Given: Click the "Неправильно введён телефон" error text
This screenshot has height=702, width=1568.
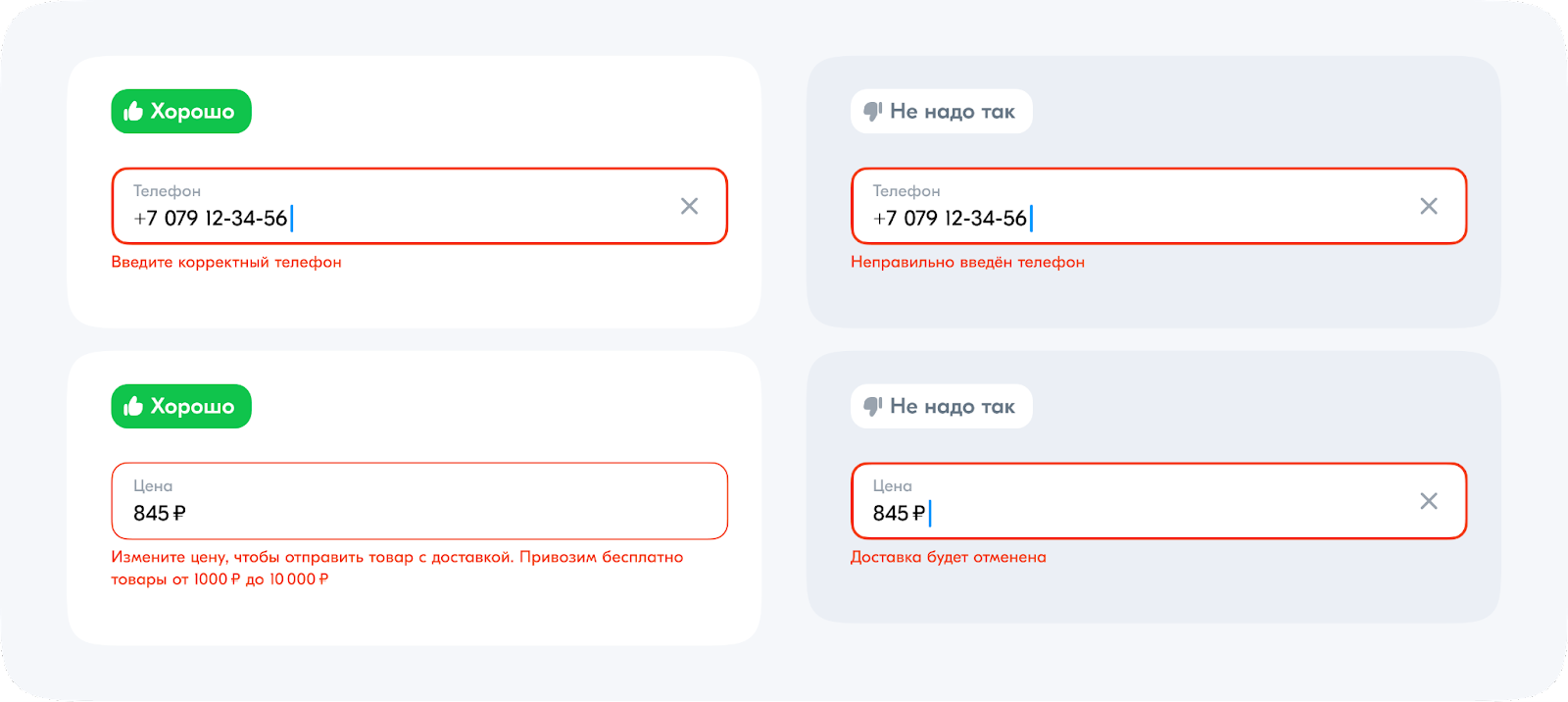Looking at the screenshot, I should coord(967,263).
